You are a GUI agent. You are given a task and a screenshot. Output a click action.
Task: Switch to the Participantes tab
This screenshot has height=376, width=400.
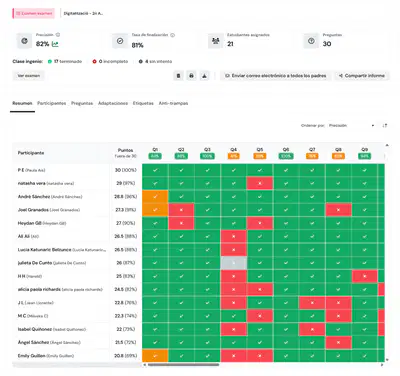click(52, 103)
